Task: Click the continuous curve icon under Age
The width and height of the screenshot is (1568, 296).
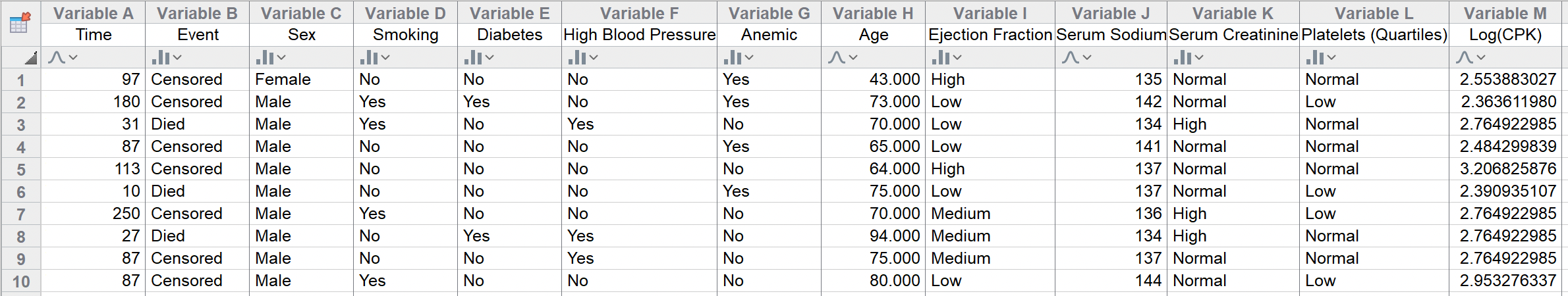Action: (837, 58)
